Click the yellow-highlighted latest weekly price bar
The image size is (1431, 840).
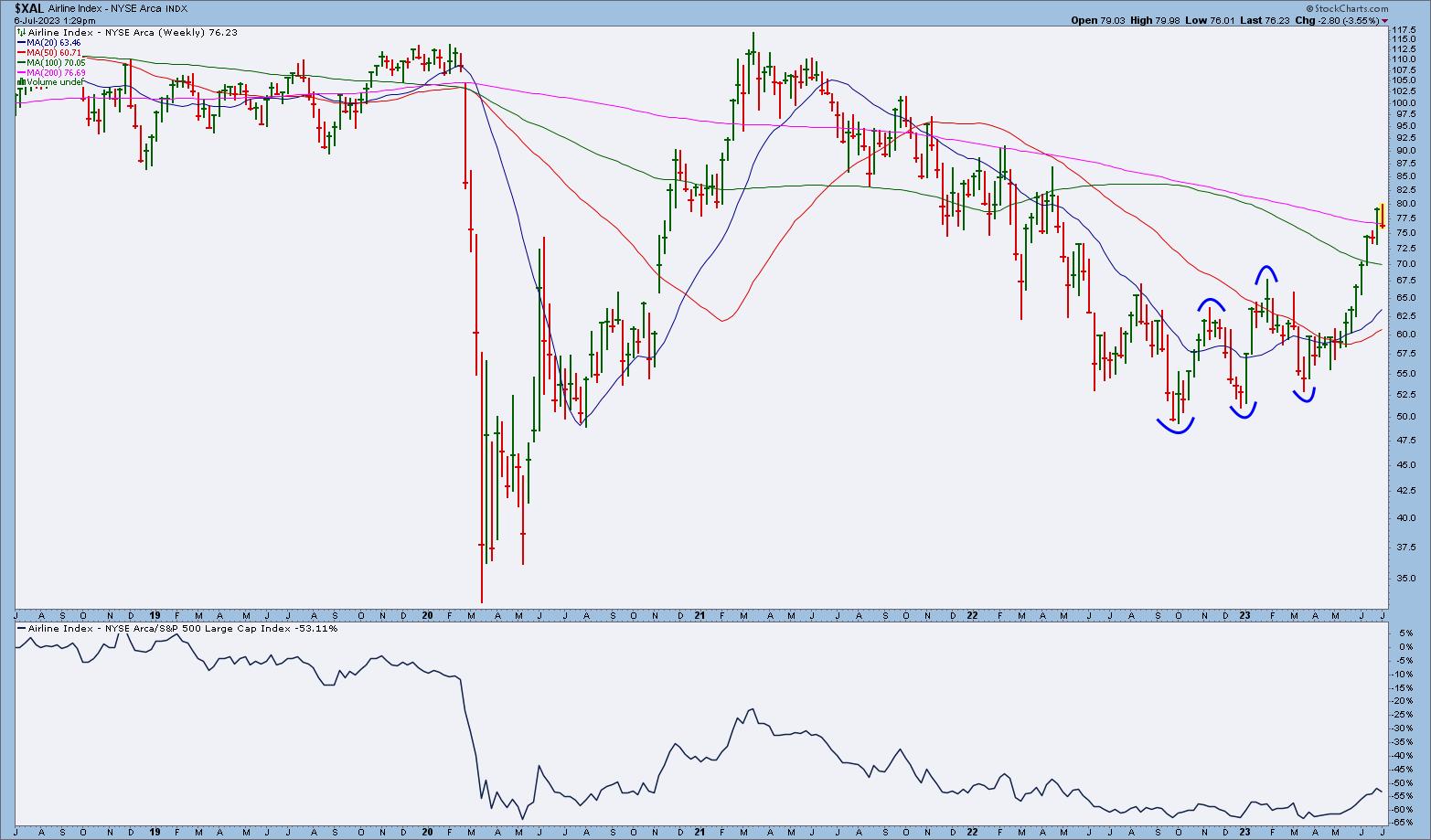point(1382,215)
